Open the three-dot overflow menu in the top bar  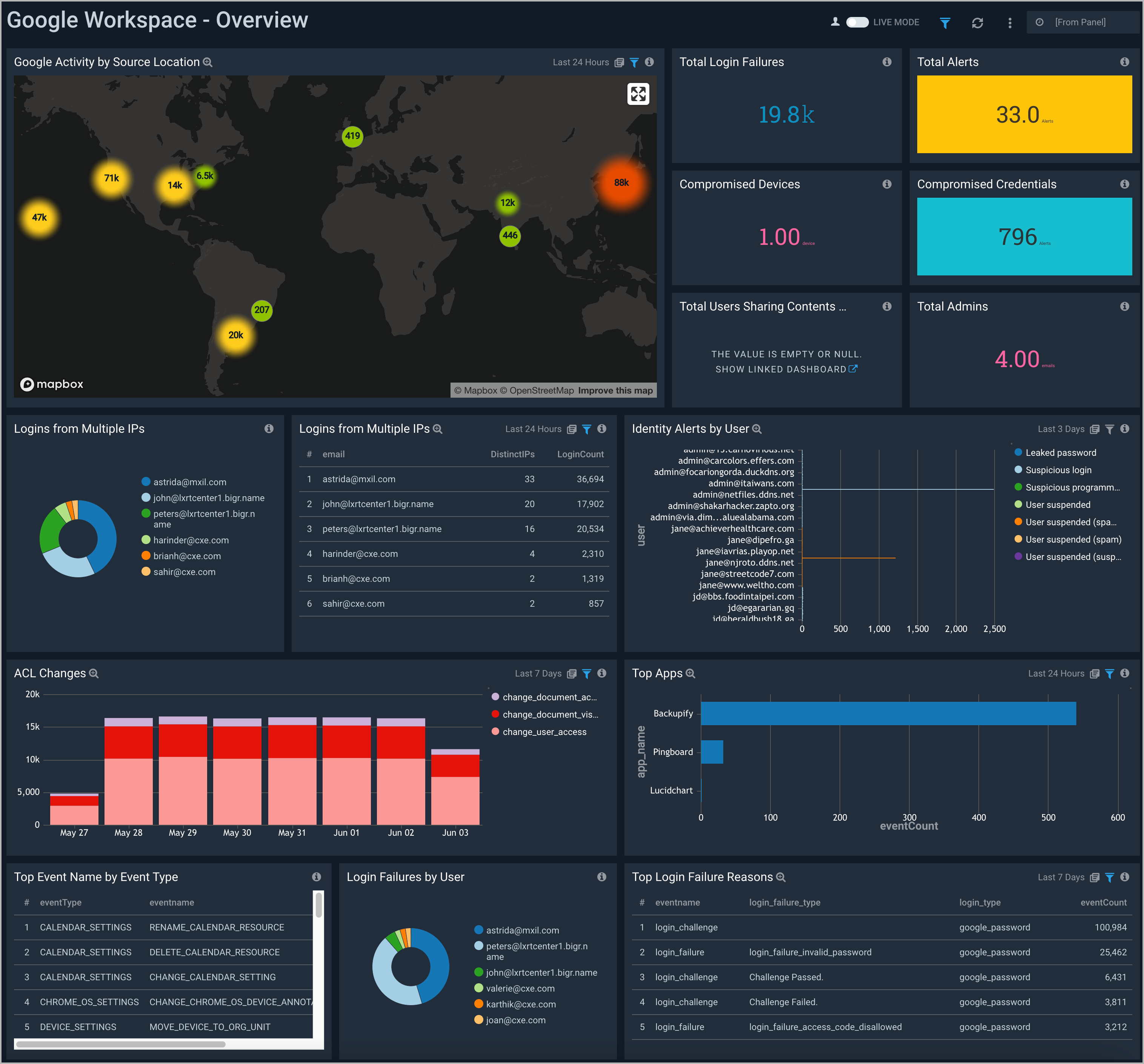tap(1010, 23)
